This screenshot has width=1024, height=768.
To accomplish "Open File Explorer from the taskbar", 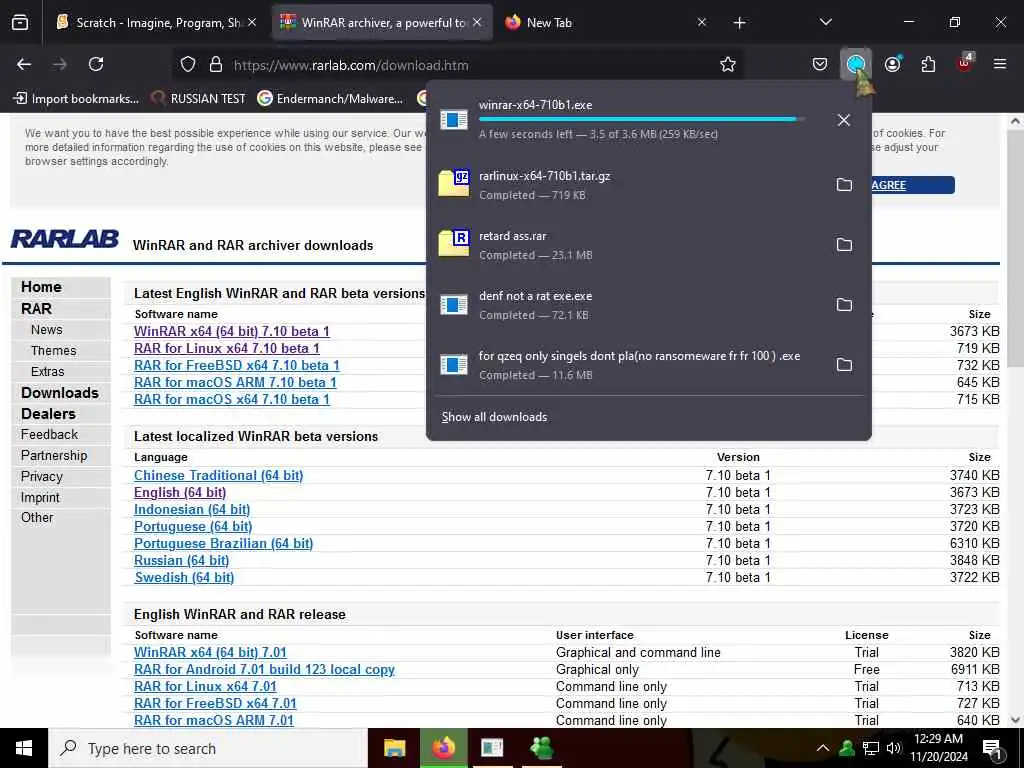I will pos(394,748).
